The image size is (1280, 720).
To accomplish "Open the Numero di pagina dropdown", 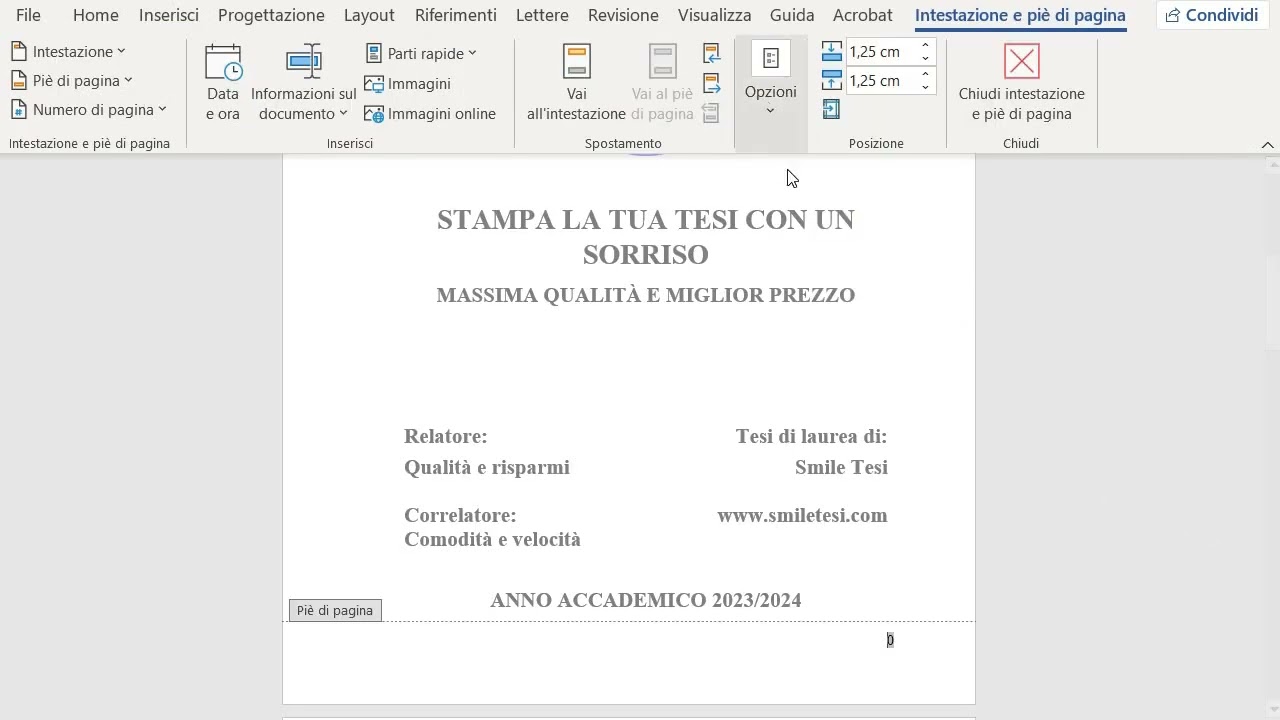I will [x=88, y=109].
